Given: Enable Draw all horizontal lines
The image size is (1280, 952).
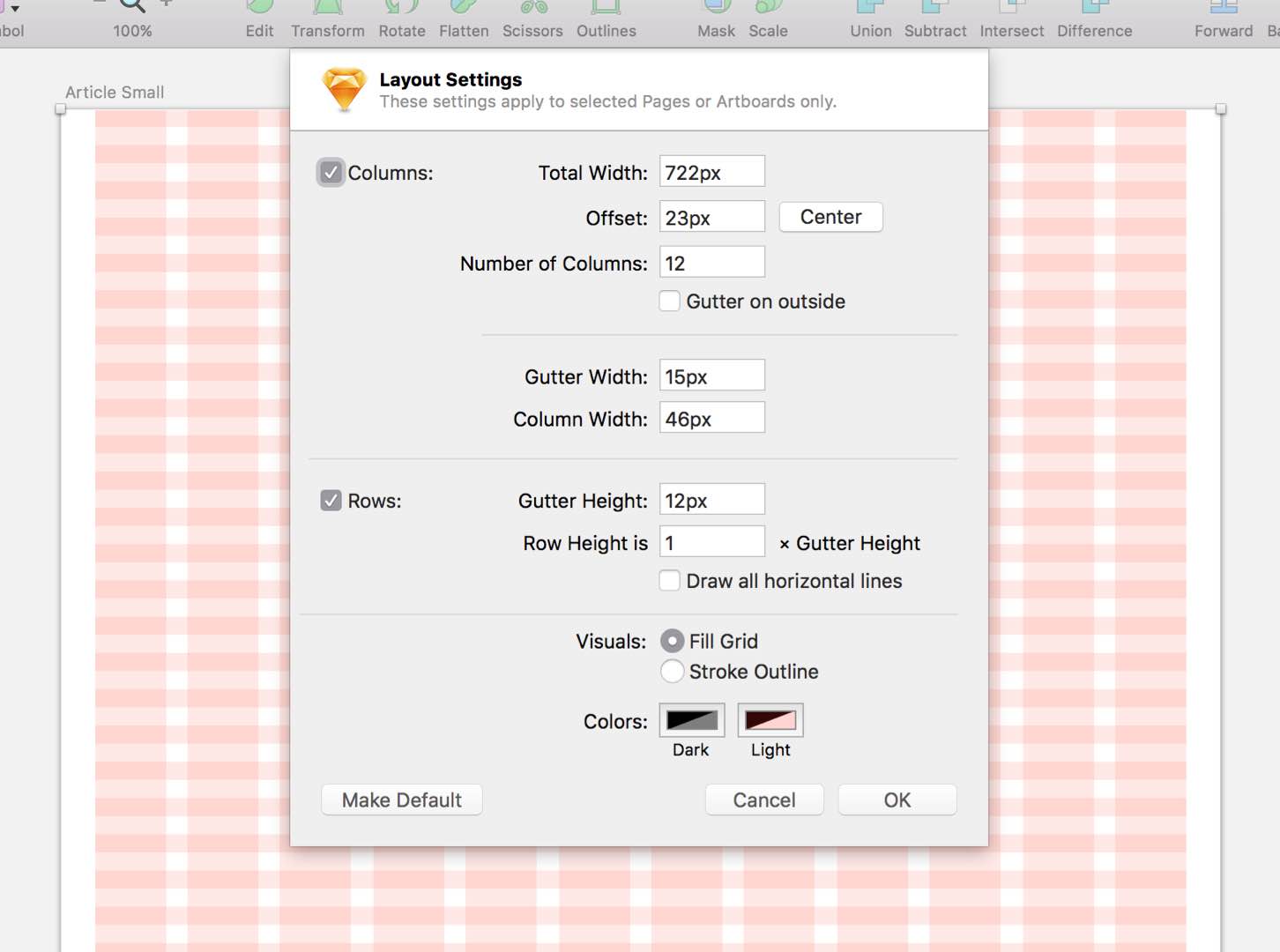Looking at the screenshot, I should pyautogui.click(x=670, y=580).
